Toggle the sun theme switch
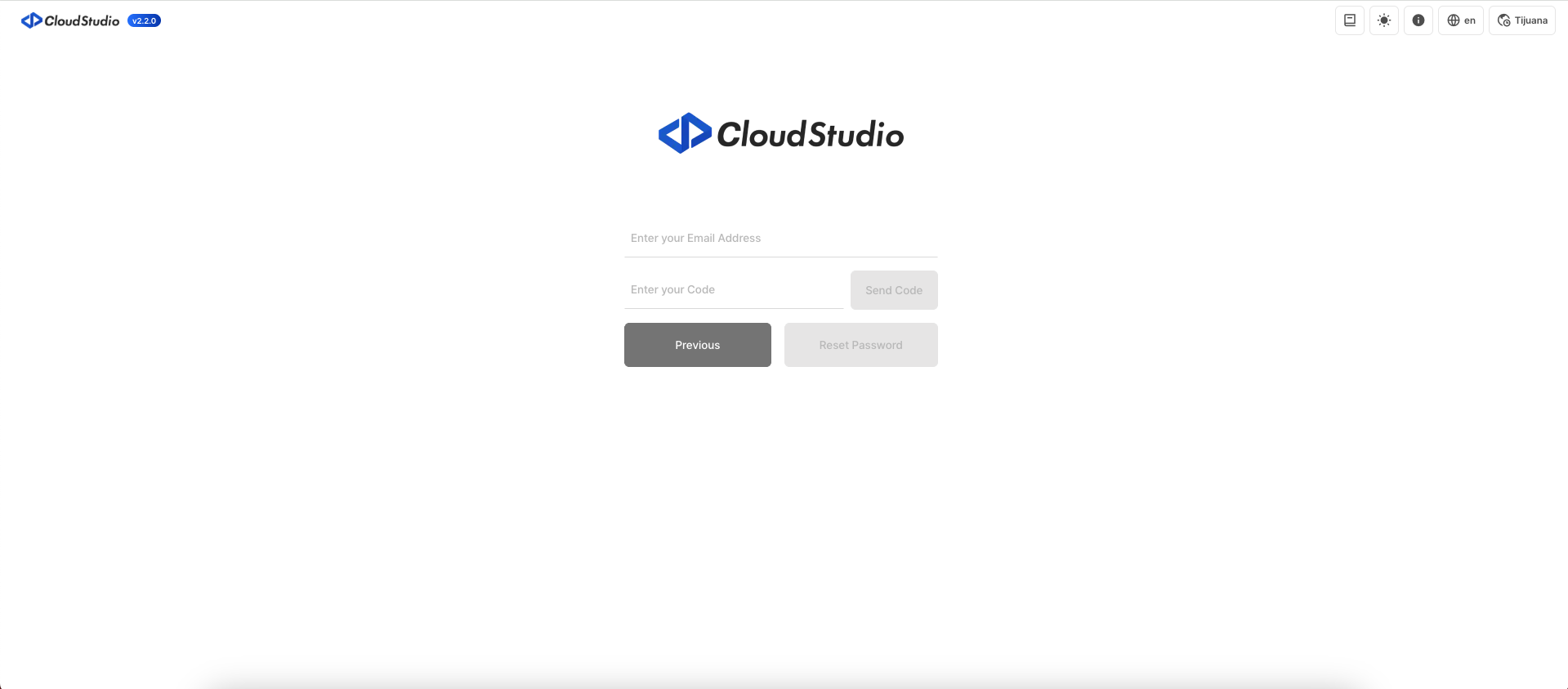This screenshot has height=689, width=1568. pos(1383,20)
